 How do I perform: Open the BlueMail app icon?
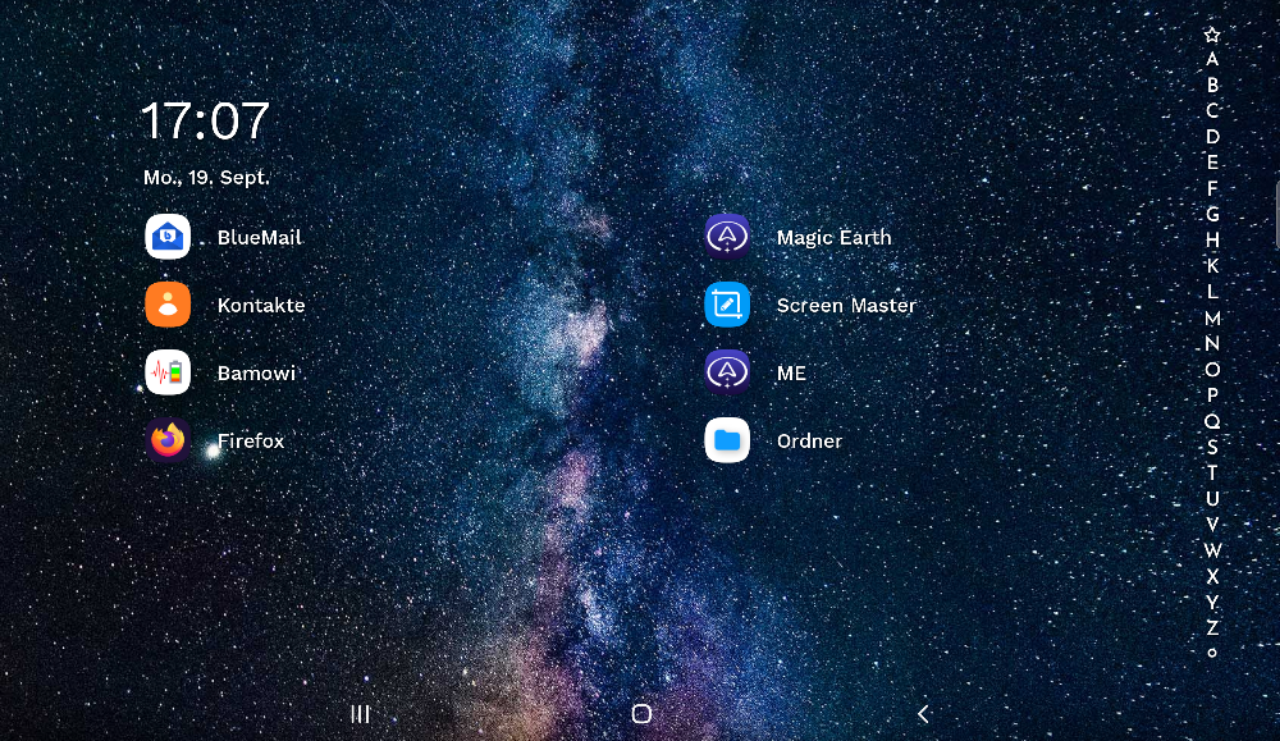click(168, 237)
